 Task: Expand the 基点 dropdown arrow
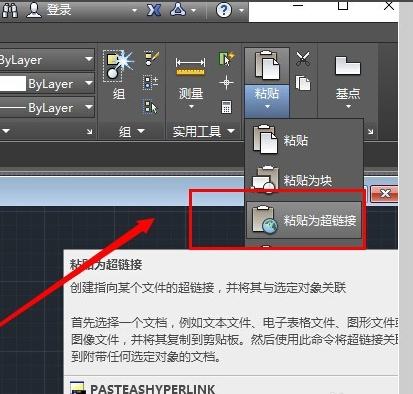coord(348,107)
